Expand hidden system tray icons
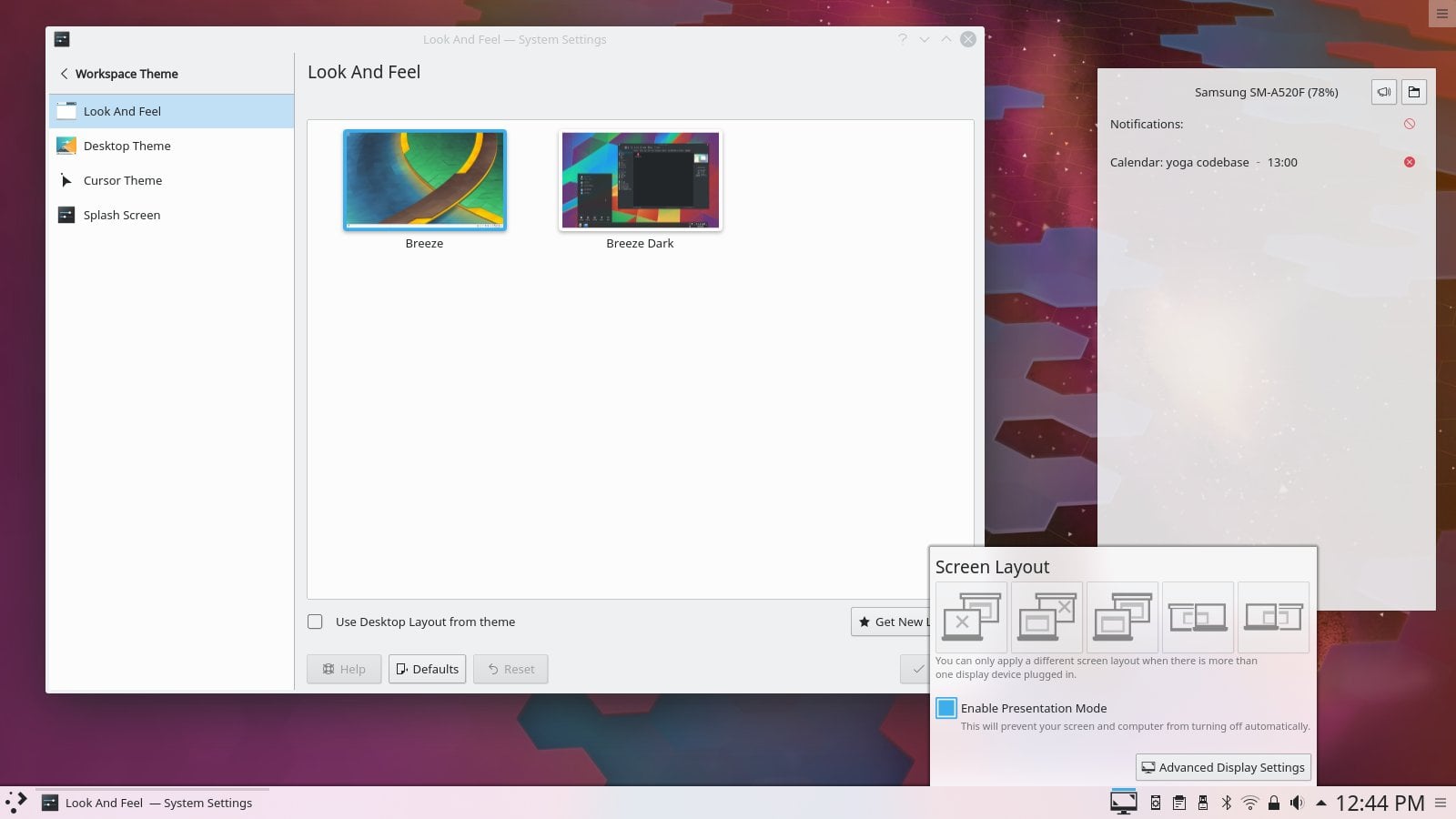The width and height of the screenshot is (1456, 819). pyautogui.click(x=1319, y=804)
